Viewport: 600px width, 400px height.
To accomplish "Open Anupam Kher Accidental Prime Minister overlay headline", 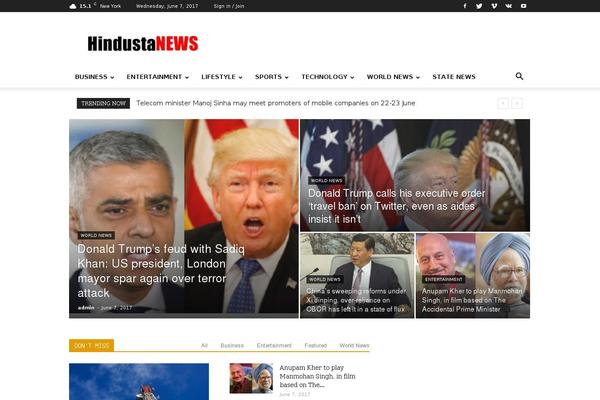I will pos(472,300).
